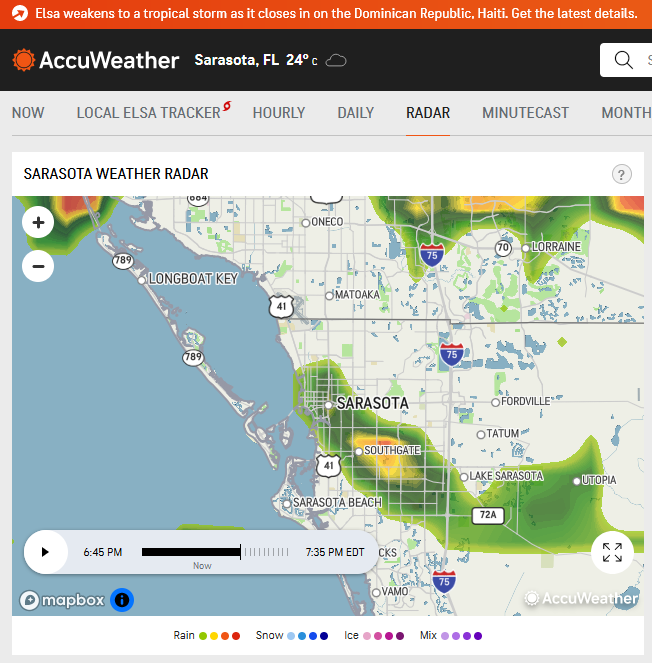Expand the radar map to fullscreen
Screen dimensions: 652x663
point(612,552)
